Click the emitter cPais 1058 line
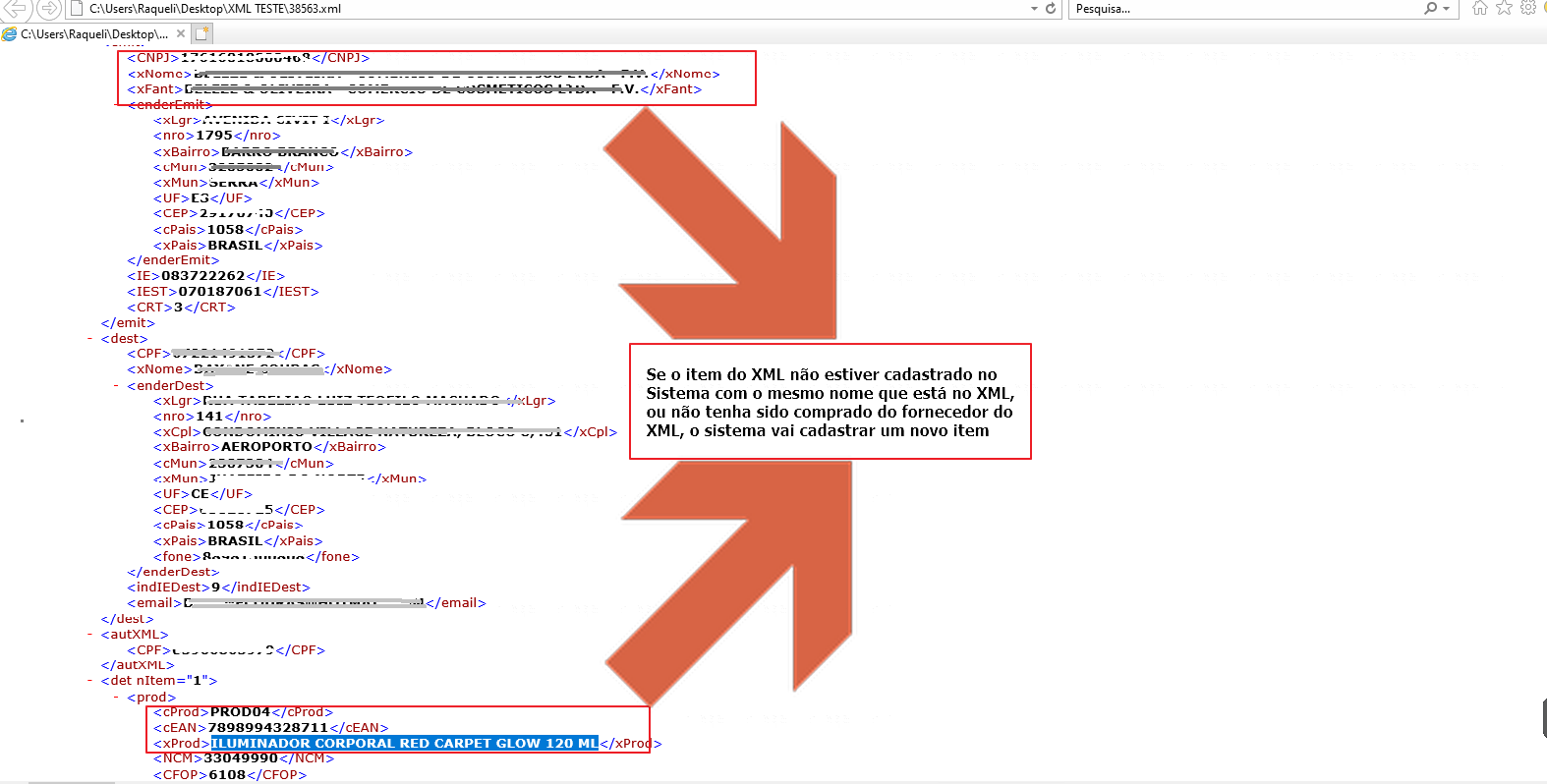 click(x=228, y=230)
